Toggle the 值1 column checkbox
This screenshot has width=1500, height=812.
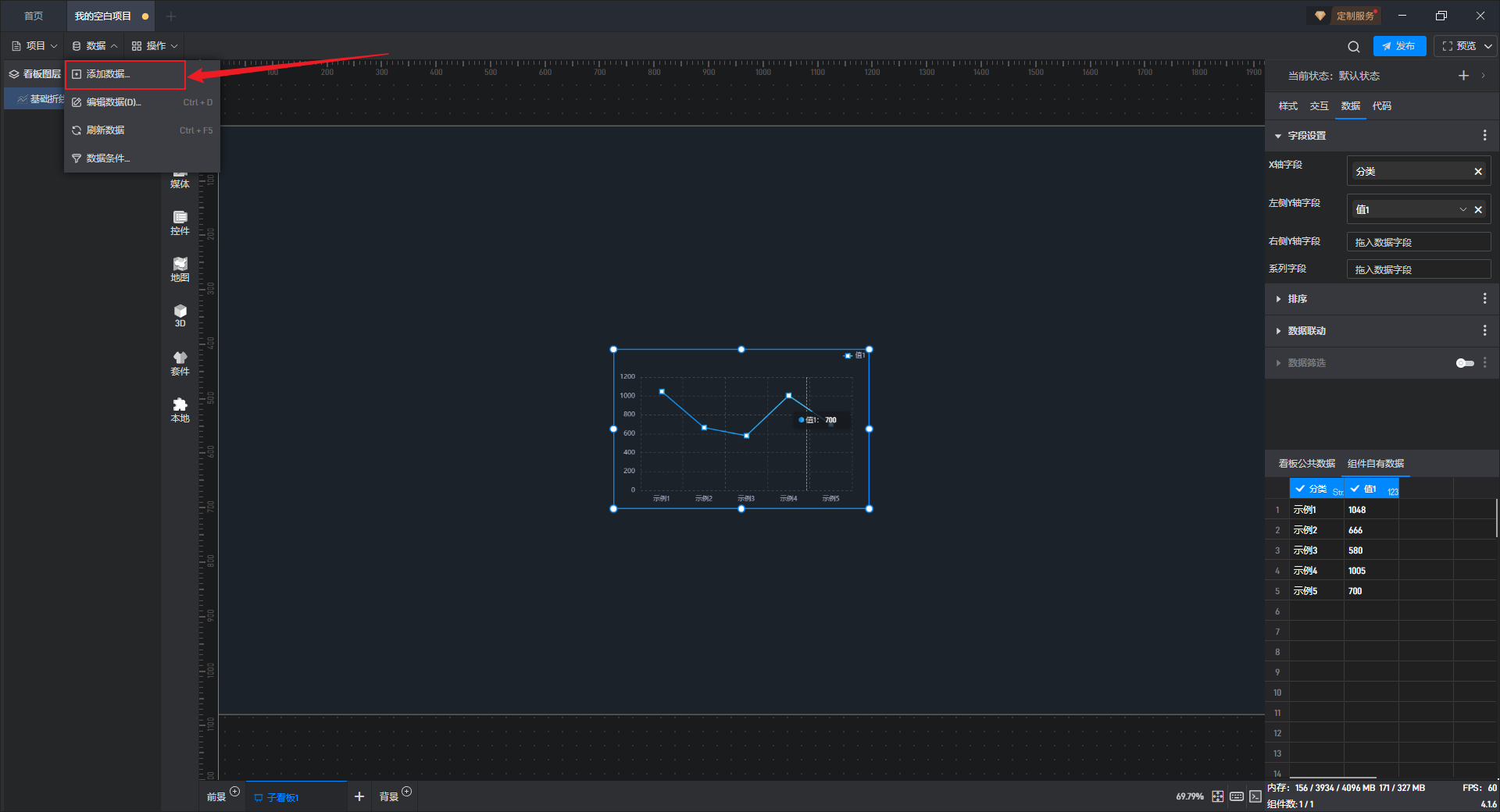coord(1355,489)
